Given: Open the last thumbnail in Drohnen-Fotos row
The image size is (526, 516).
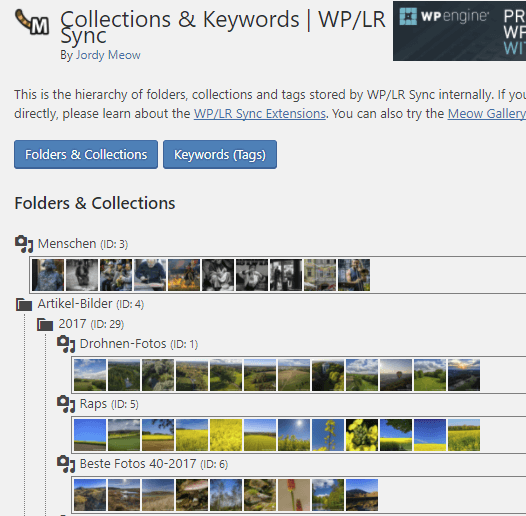Looking at the screenshot, I should [x=464, y=375].
